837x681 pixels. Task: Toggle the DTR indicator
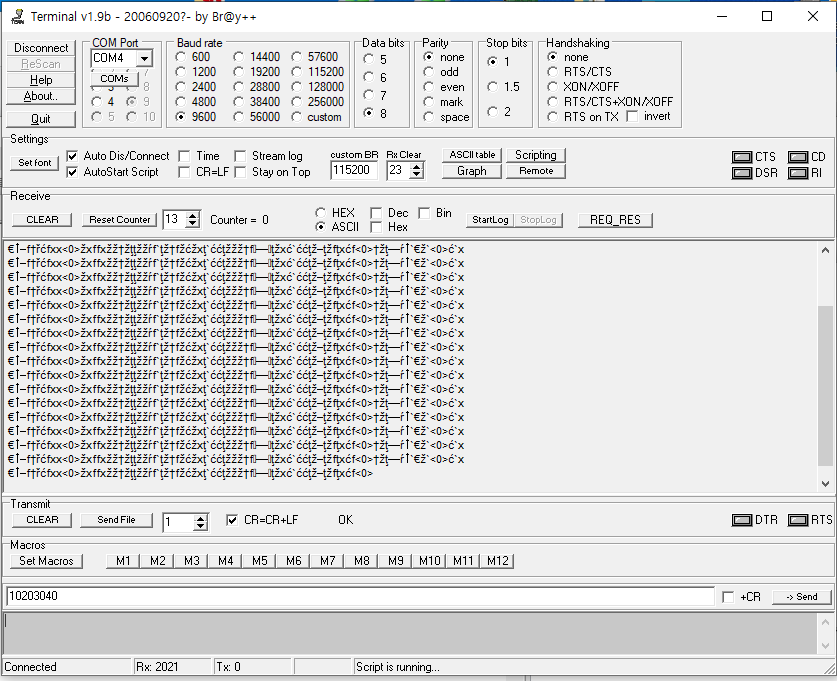click(x=741, y=520)
